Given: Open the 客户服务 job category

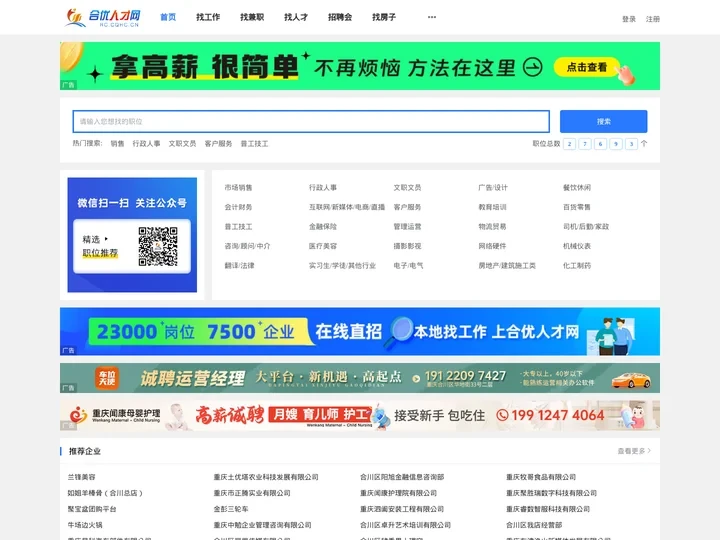Looking at the screenshot, I should pos(407,207).
